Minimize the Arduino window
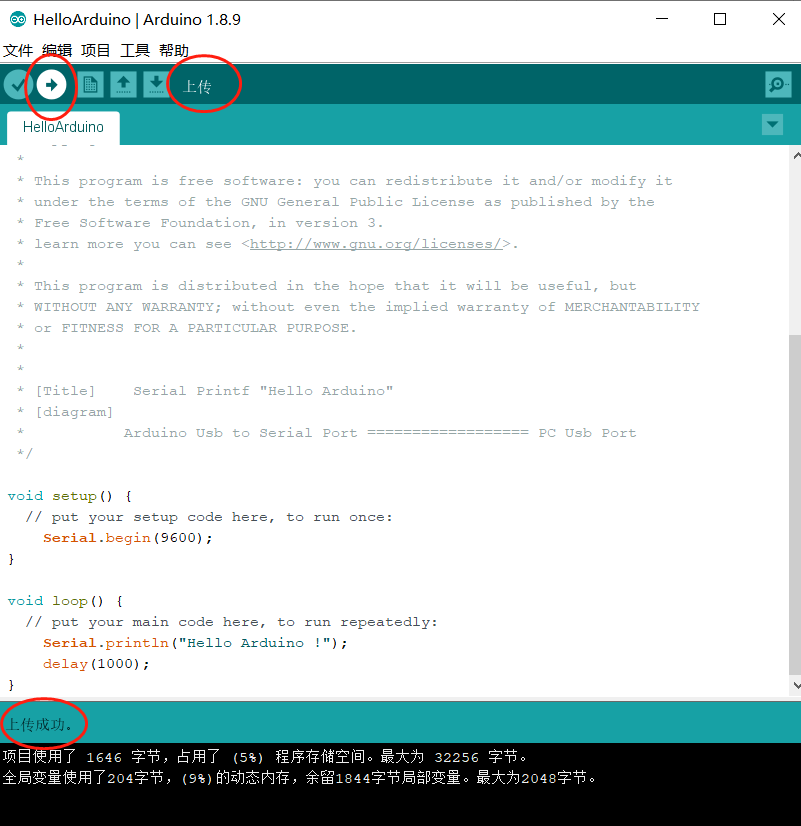The width and height of the screenshot is (801, 826). click(x=662, y=19)
